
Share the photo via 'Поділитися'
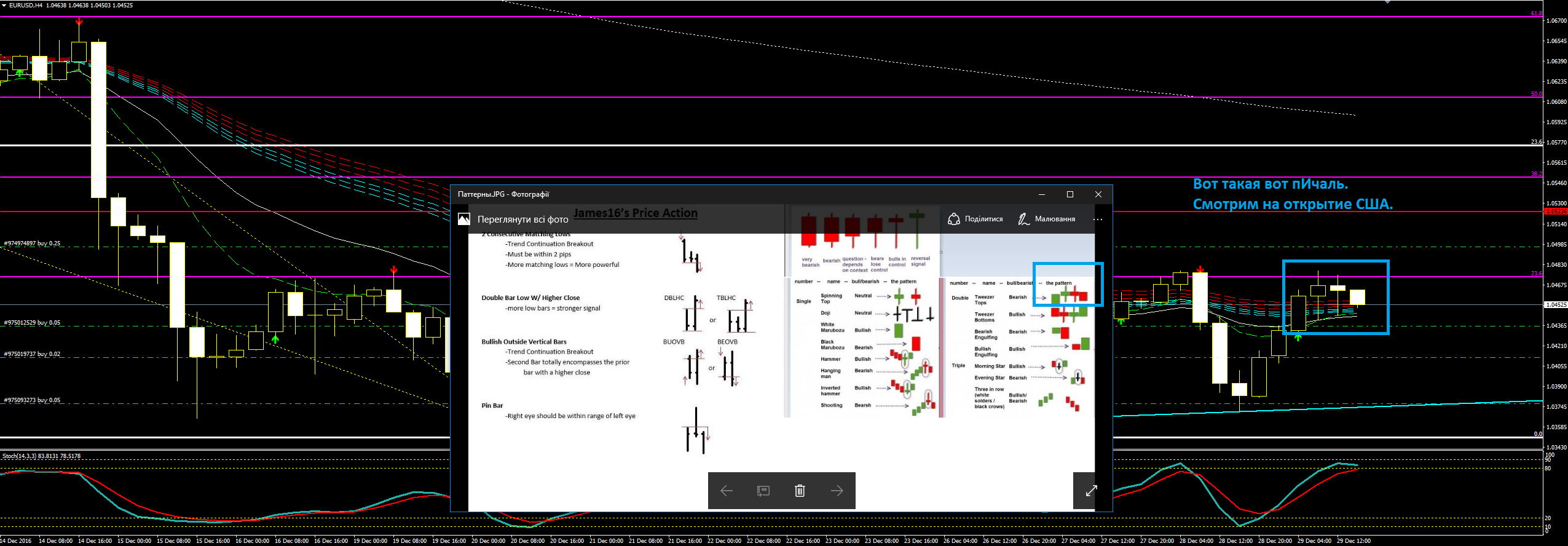(x=983, y=219)
